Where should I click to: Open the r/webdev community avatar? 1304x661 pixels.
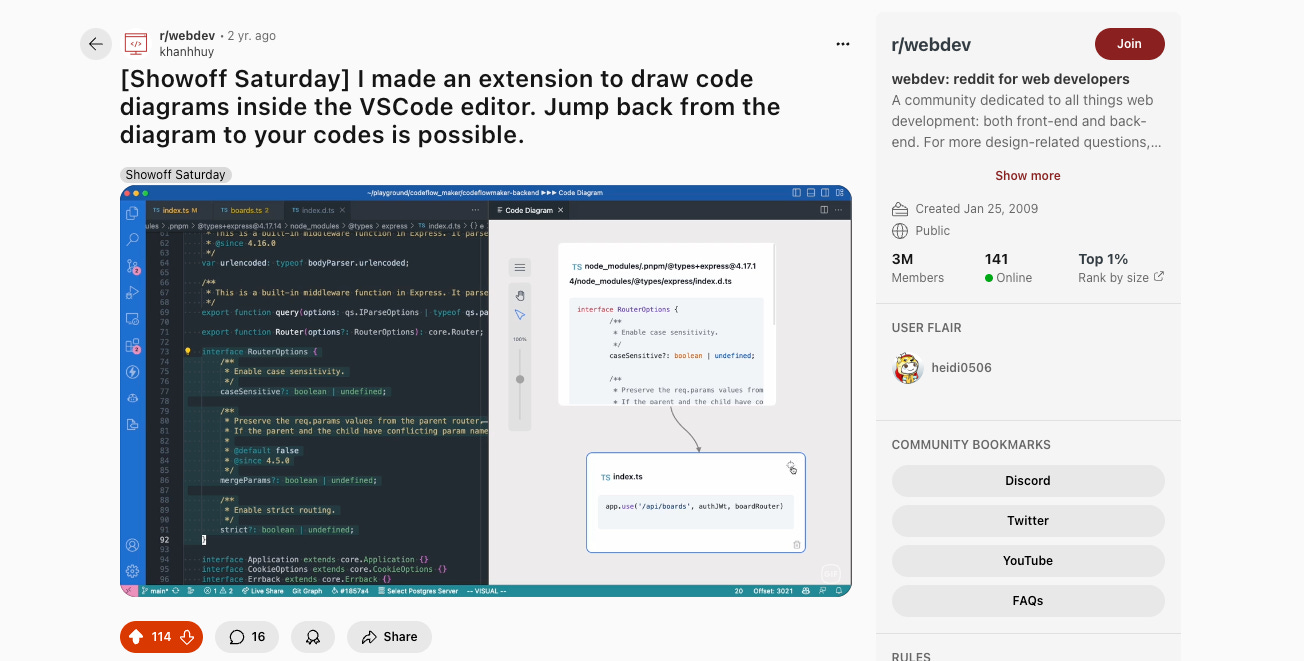pos(136,43)
